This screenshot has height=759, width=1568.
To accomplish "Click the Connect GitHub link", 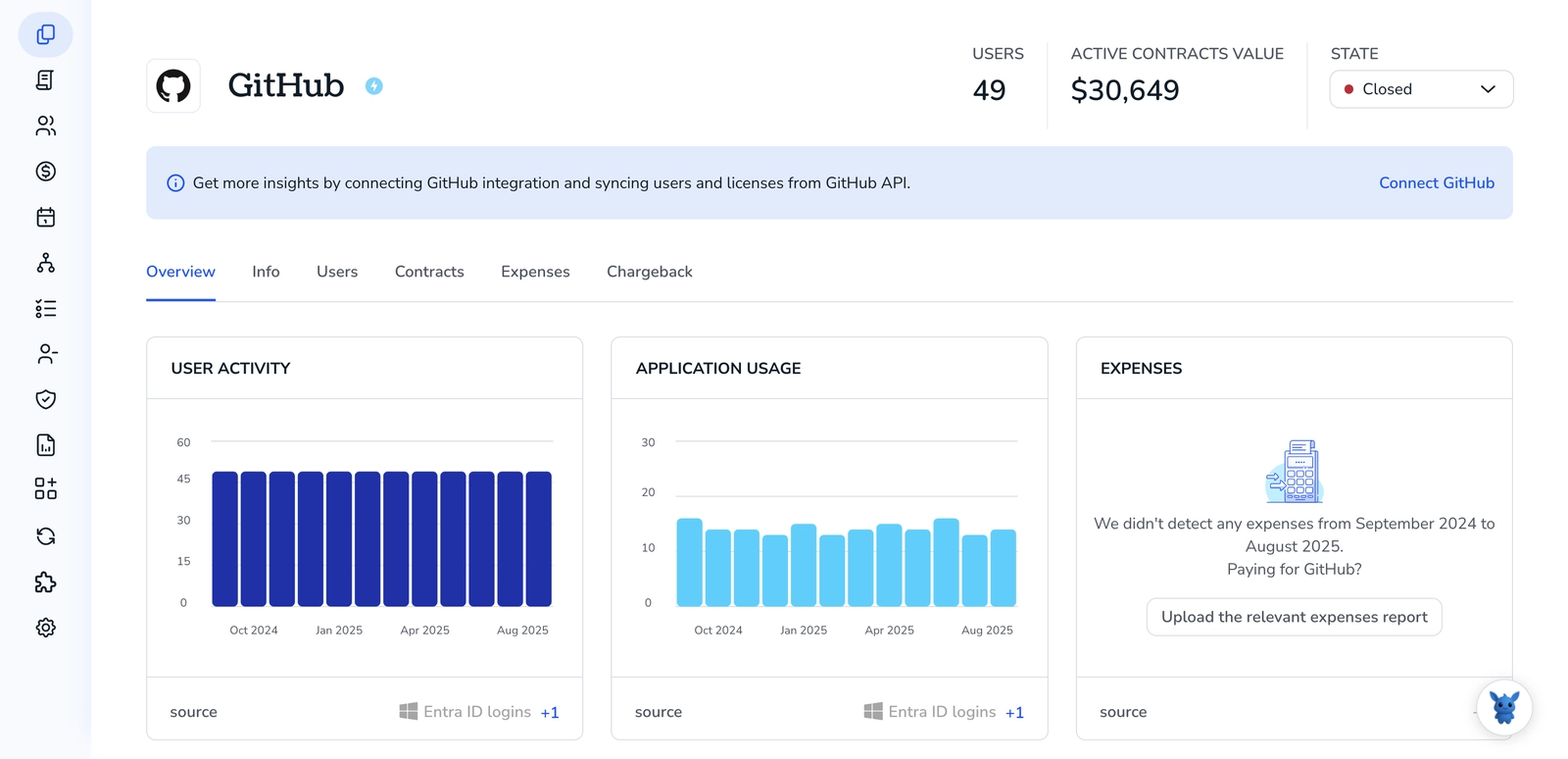I will (1436, 183).
